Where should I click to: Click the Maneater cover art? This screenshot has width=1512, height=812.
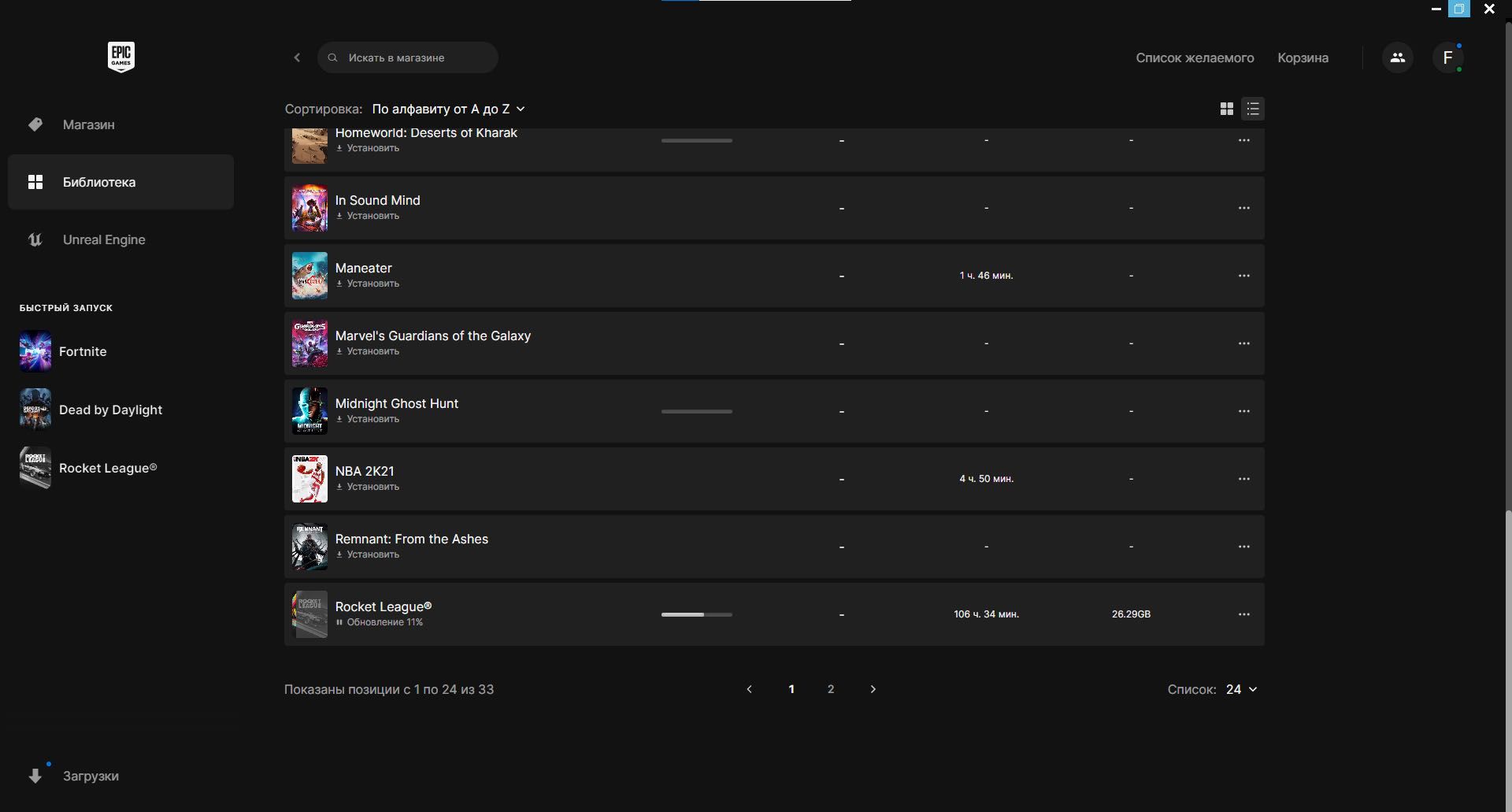[x=309, y=276]
